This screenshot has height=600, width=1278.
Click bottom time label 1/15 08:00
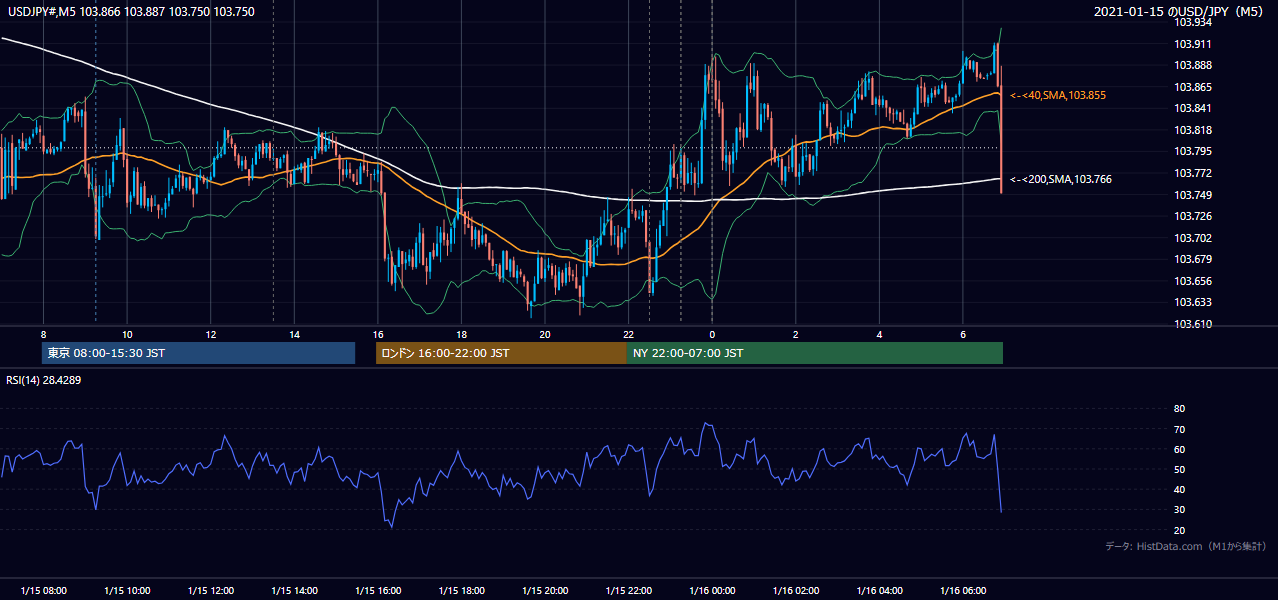point(42,590)
